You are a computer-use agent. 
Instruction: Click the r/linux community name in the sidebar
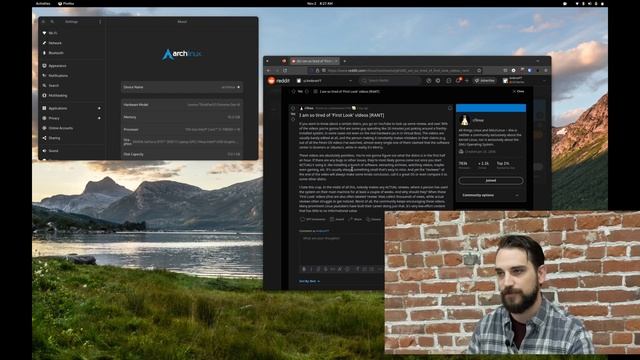click(x=478, y=120)
